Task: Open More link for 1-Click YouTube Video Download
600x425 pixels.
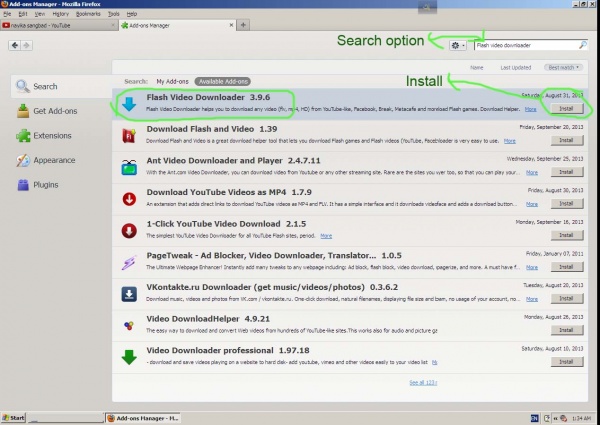Action: click(x=326, y=236)
